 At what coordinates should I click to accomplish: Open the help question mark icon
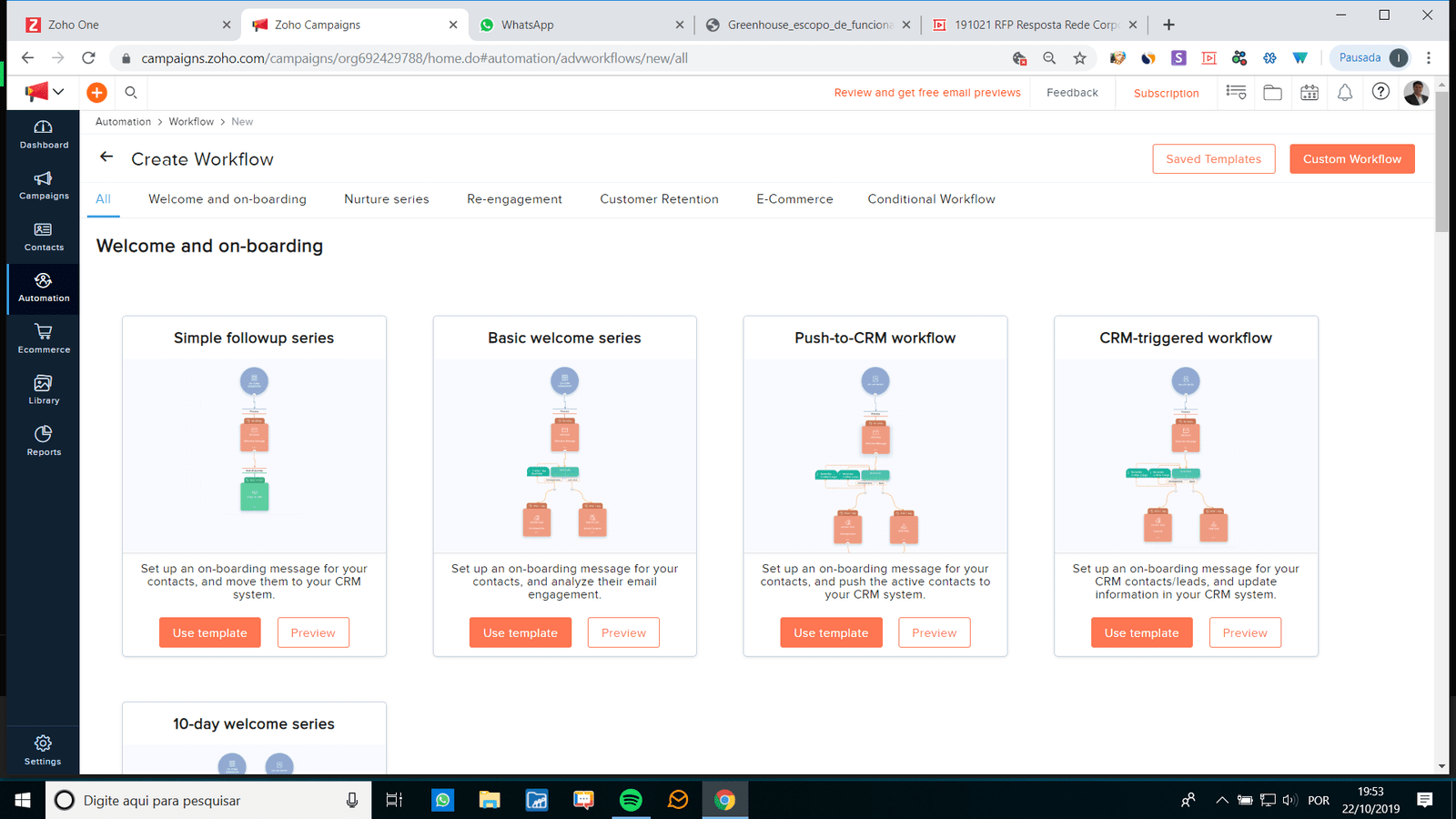coord(1380,92)
